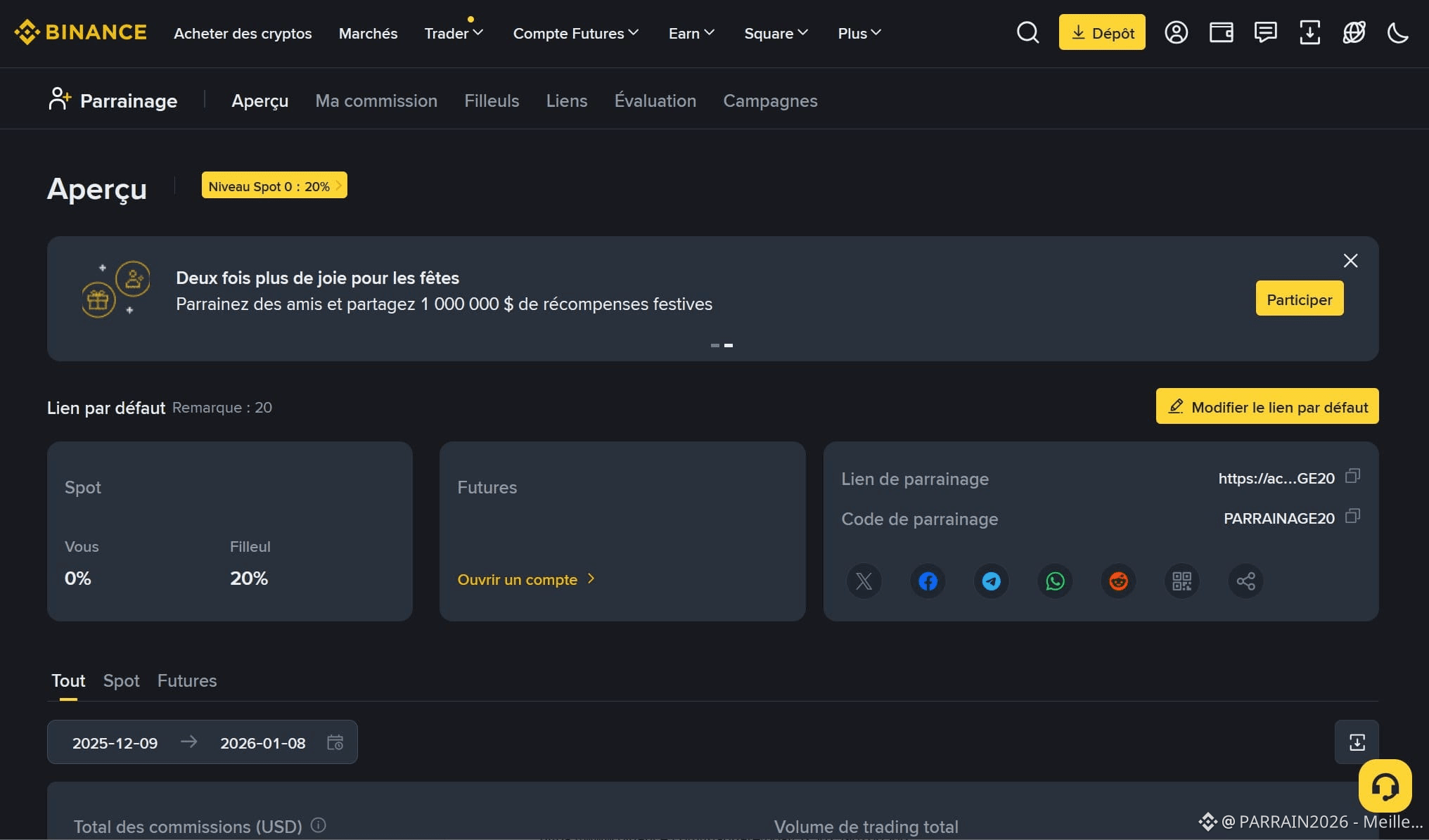Switch the festive banner carousel slide indicator
The height and width of the screenshot is (840, 1429).
coord(714,345)
